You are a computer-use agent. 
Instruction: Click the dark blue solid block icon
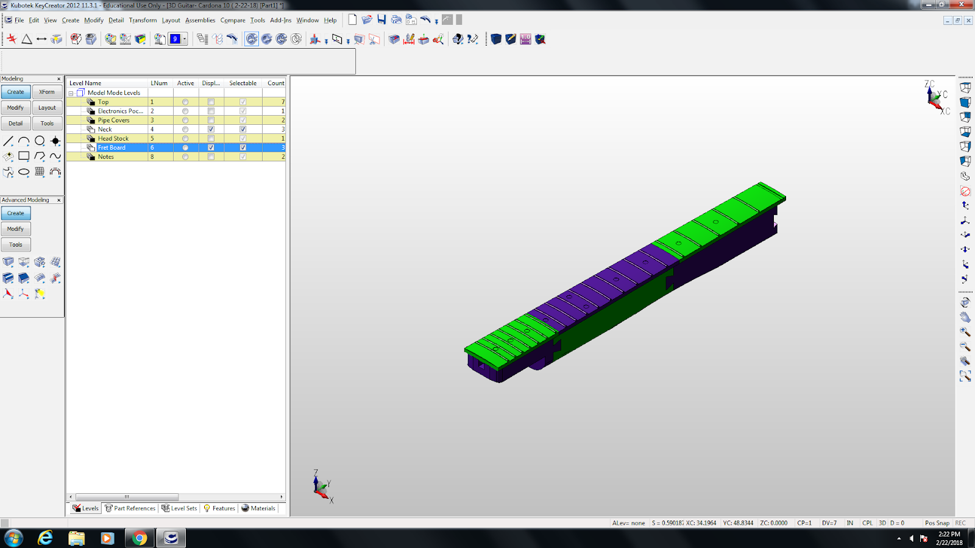click(x=496, y=39)
